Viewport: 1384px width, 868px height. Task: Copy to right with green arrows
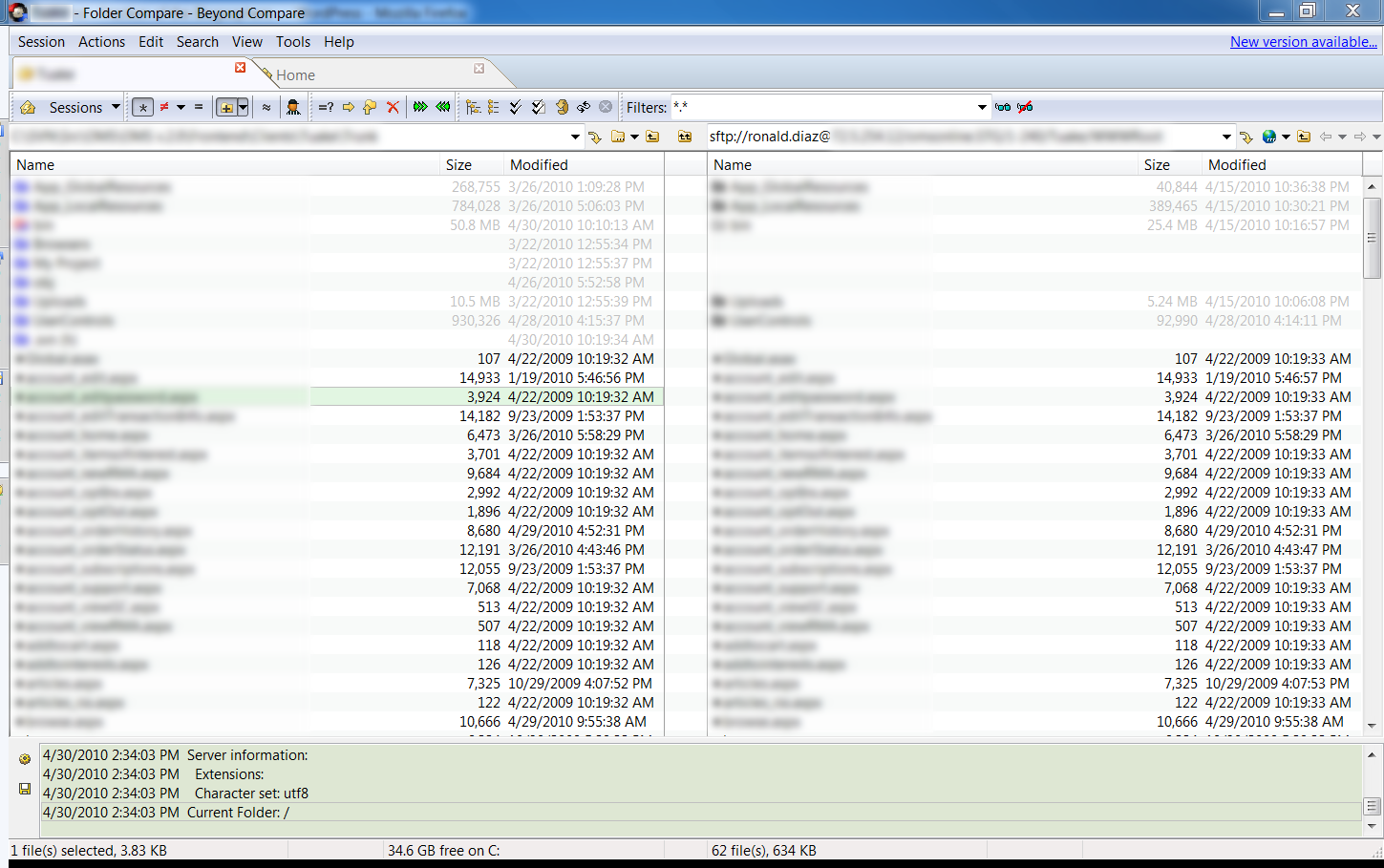pyautogui.click(x=420, y=107)
